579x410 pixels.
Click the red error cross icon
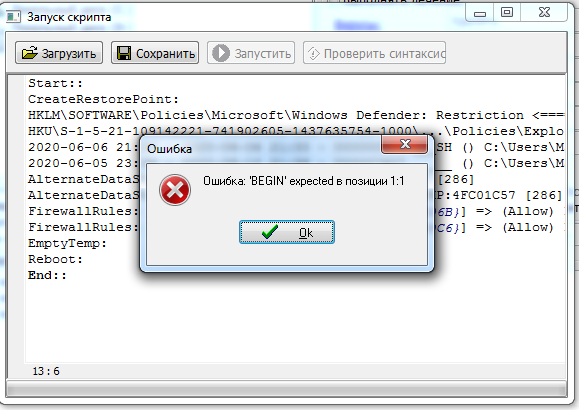tap(175, 190)
